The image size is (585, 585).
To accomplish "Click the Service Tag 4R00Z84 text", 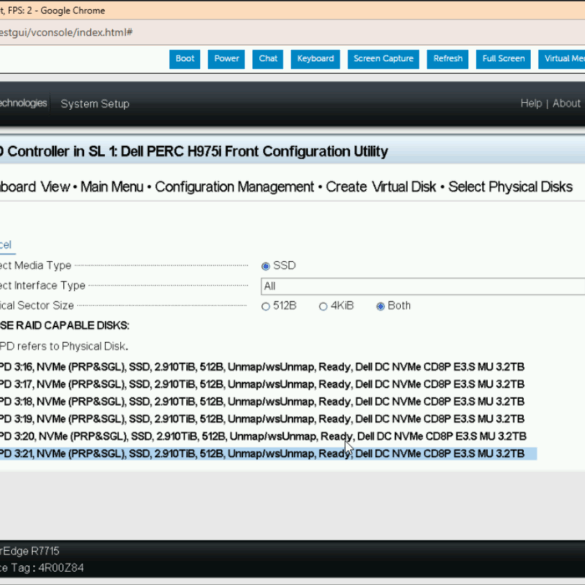I will (42, 568).
